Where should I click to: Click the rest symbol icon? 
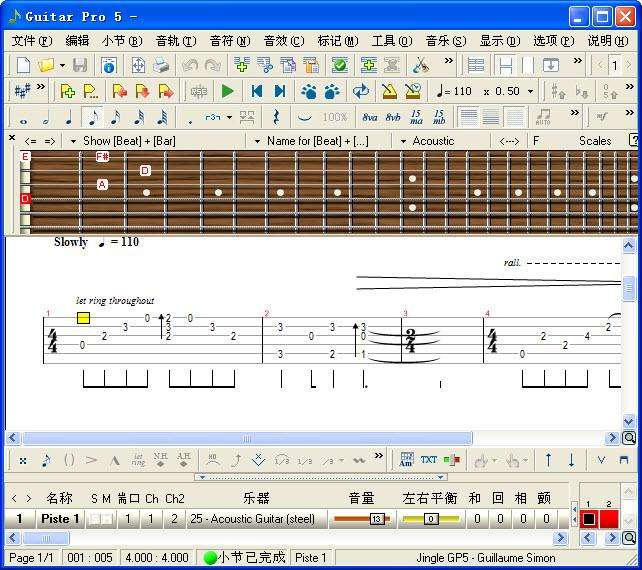click(276, 117)
